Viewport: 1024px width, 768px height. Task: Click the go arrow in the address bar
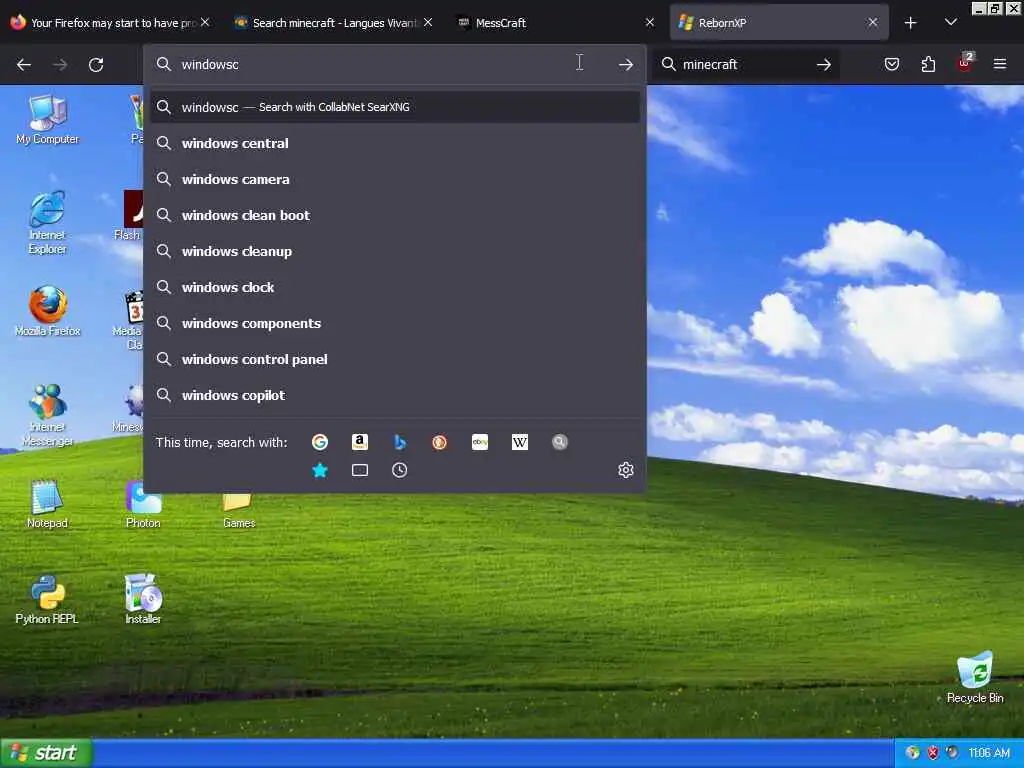[x=626, y=65]
